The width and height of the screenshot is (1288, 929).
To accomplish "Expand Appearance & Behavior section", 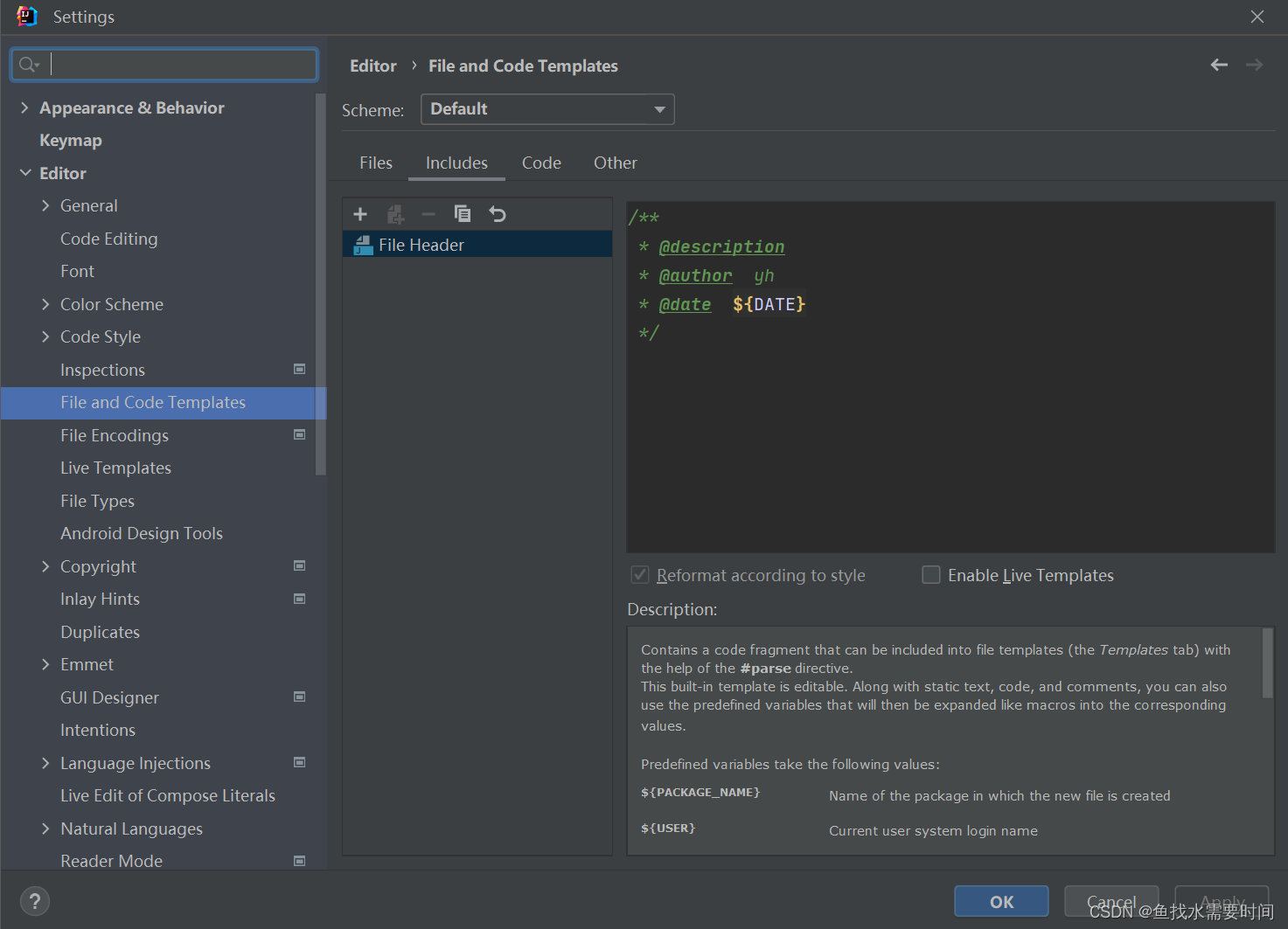I will 24,107.
